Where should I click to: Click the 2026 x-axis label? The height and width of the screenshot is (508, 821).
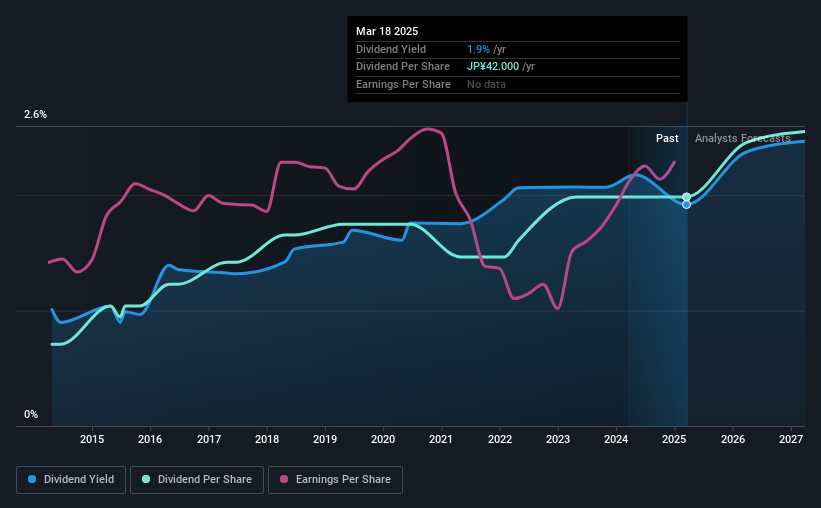pyautogui.click(x=733, y=439)
